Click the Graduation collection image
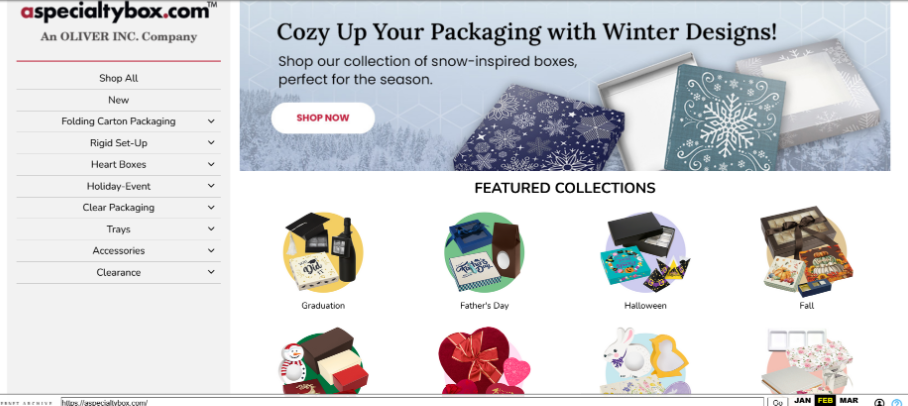Viewport: 908px width, 406px height. coord(323,253)
